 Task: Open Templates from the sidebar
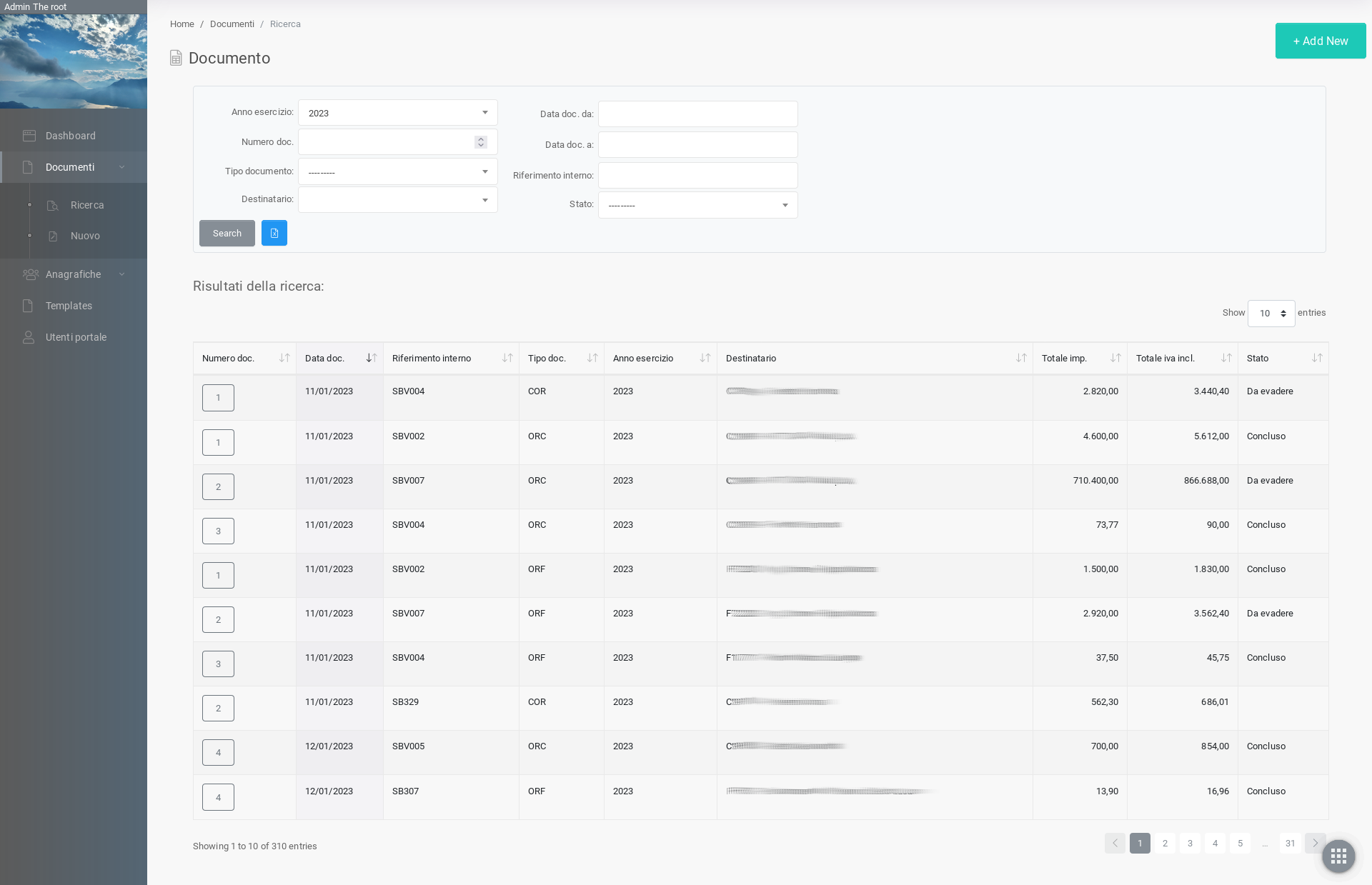[74, 306]
